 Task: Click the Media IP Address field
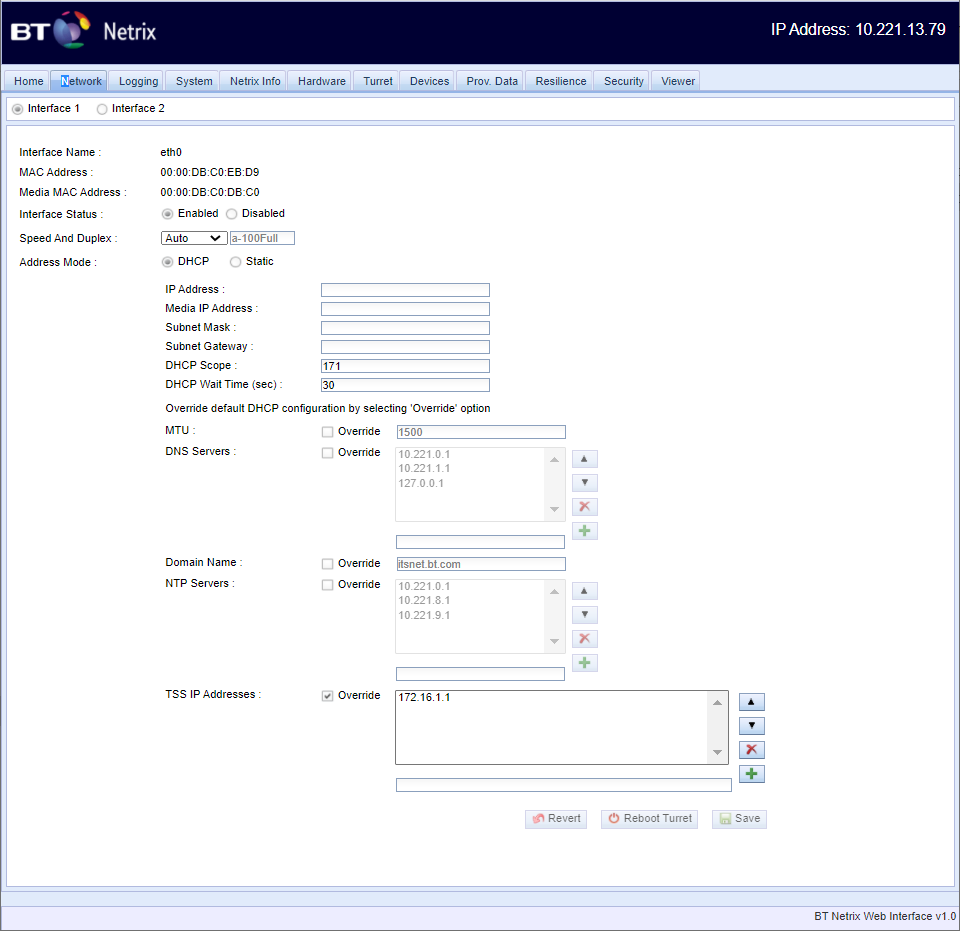point(405,309)
